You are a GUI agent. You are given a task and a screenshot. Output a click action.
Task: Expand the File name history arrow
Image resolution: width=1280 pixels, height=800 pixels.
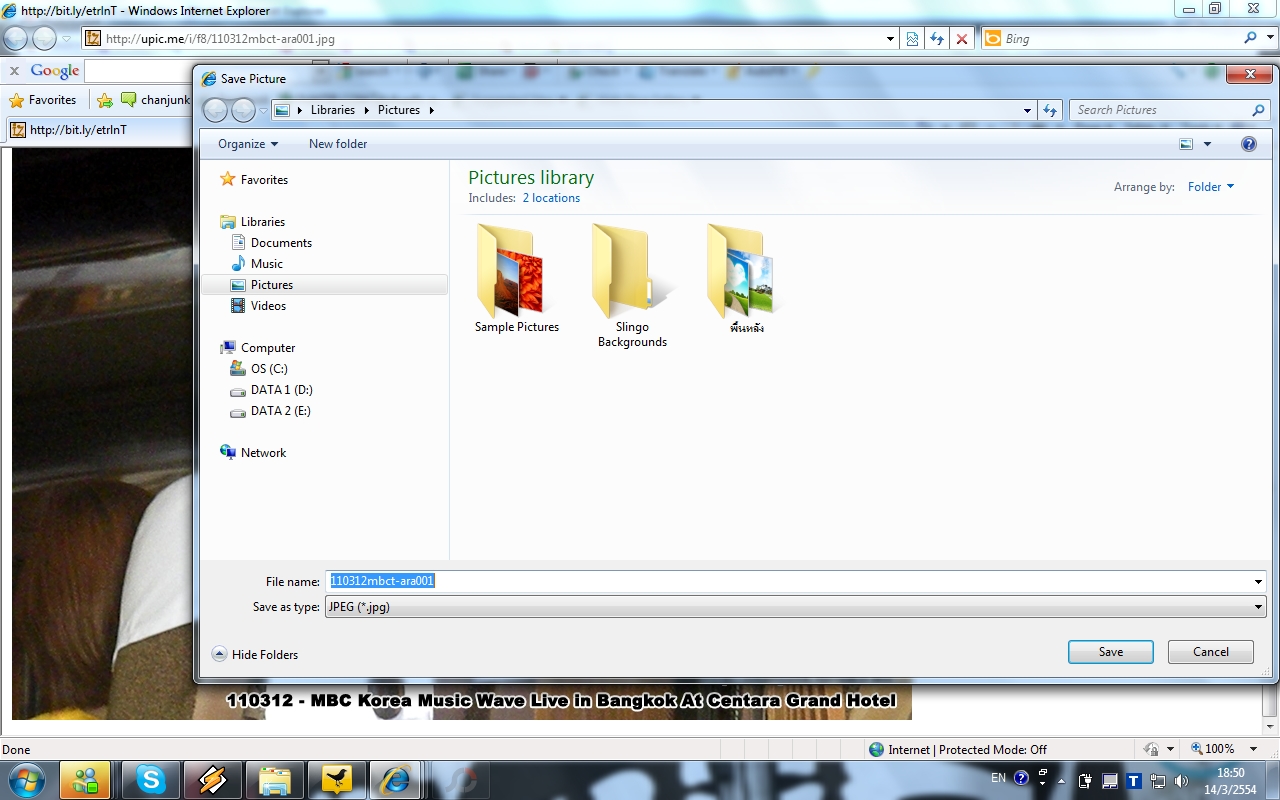click(1258, 581)
